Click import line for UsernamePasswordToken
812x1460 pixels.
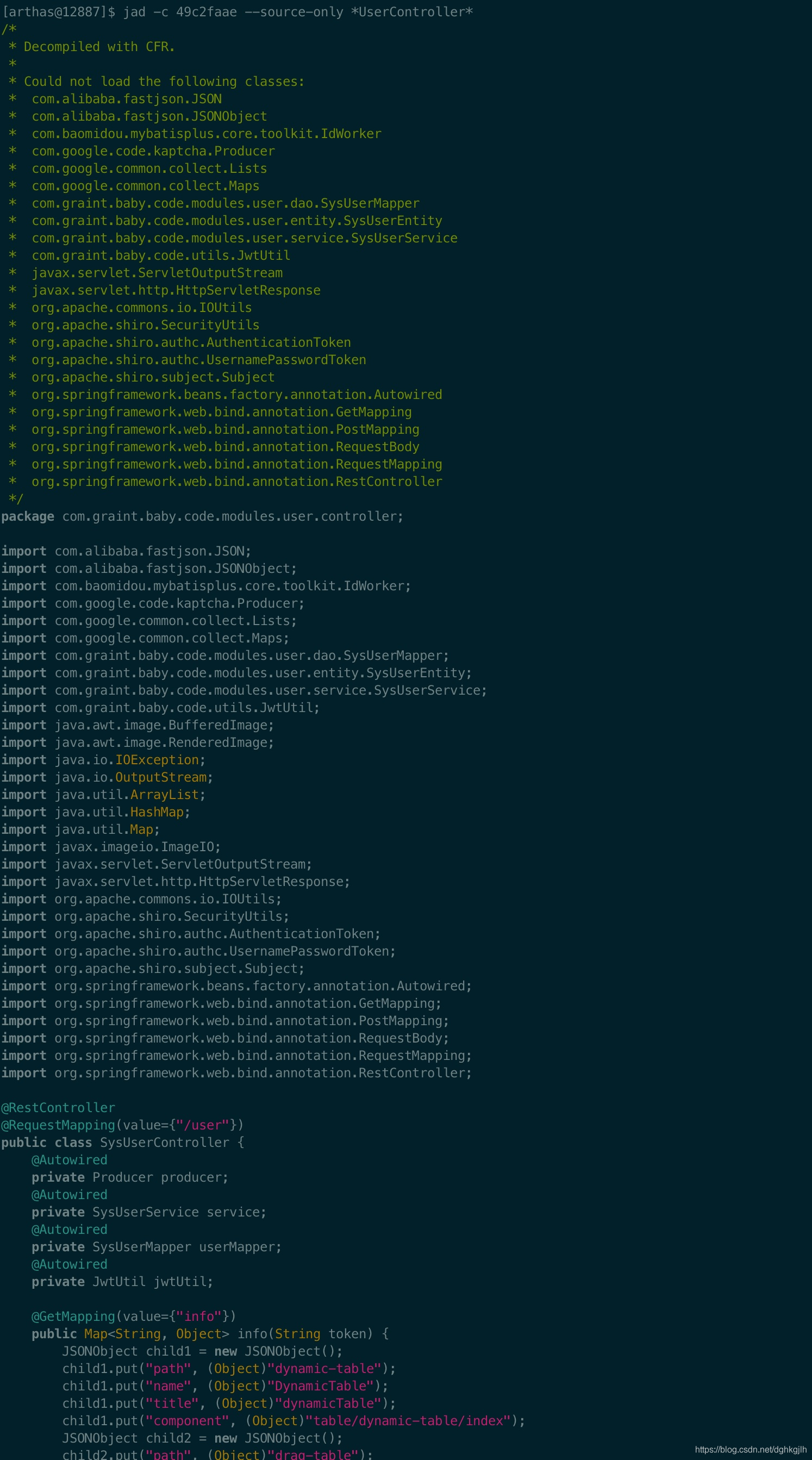coord(198,952)
